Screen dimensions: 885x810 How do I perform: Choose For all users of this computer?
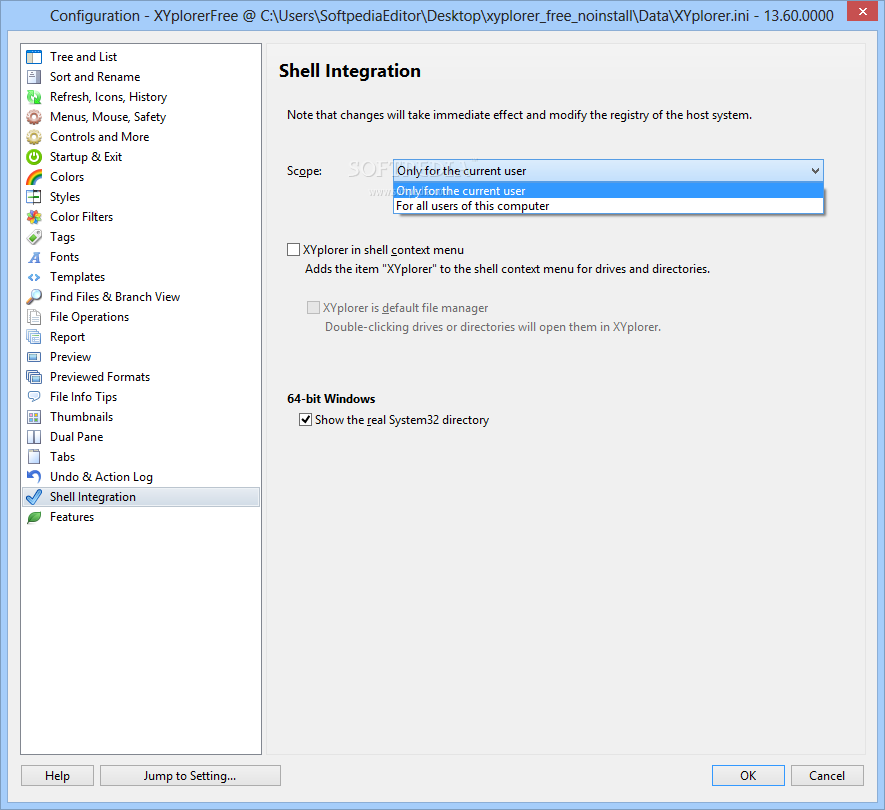608,206
